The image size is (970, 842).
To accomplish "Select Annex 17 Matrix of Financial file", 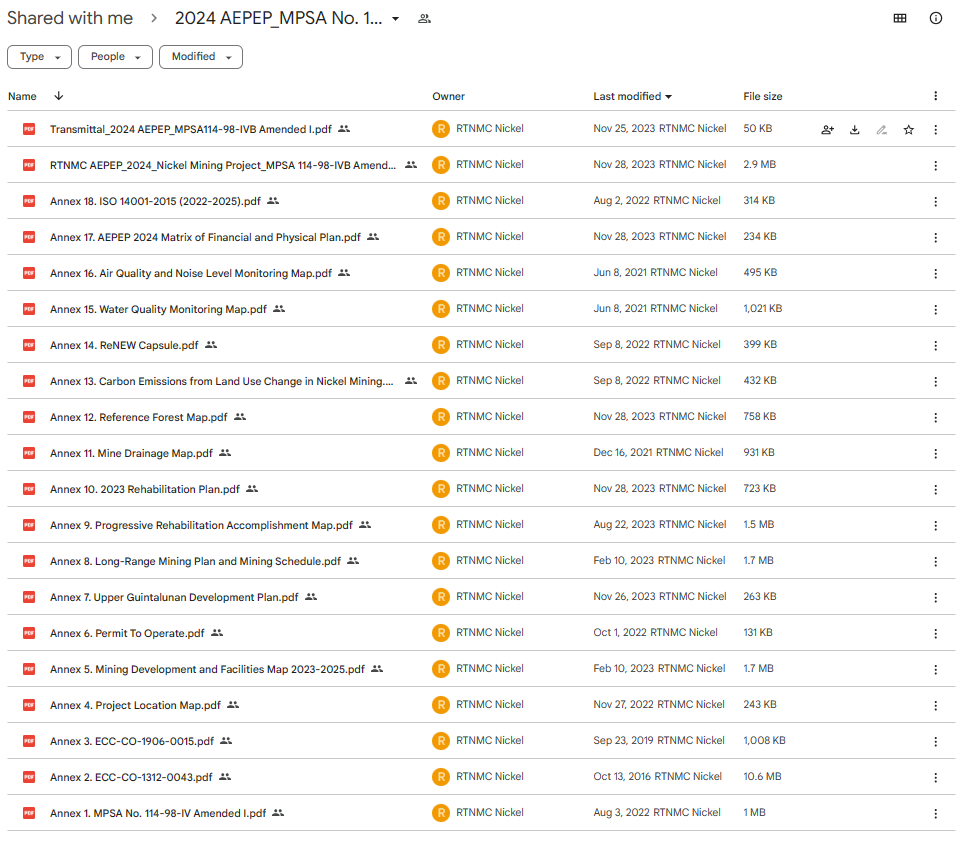I will 205,237.
